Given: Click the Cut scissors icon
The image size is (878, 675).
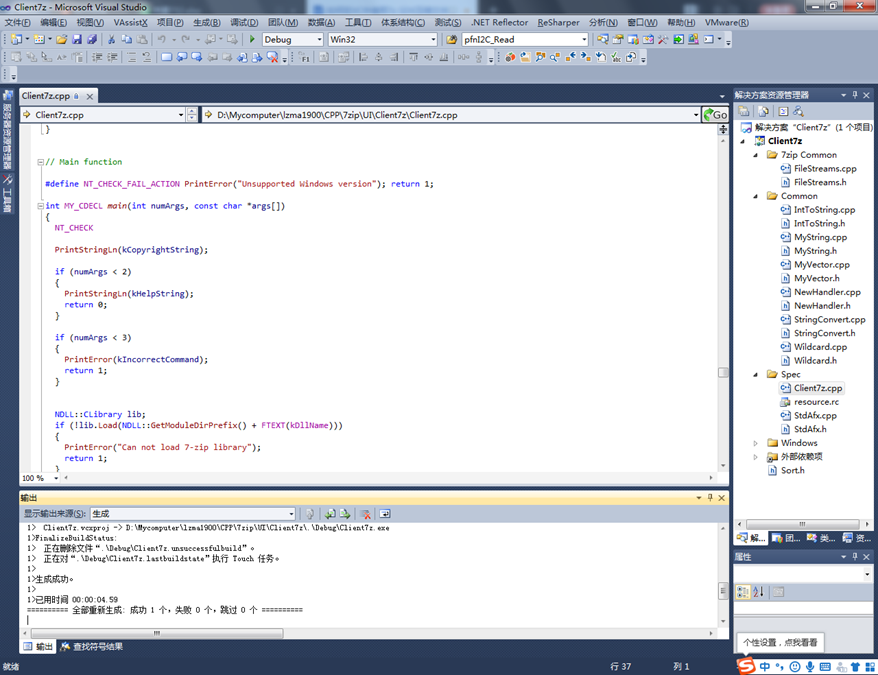Looking at the screenshot, I should [111, 39].
